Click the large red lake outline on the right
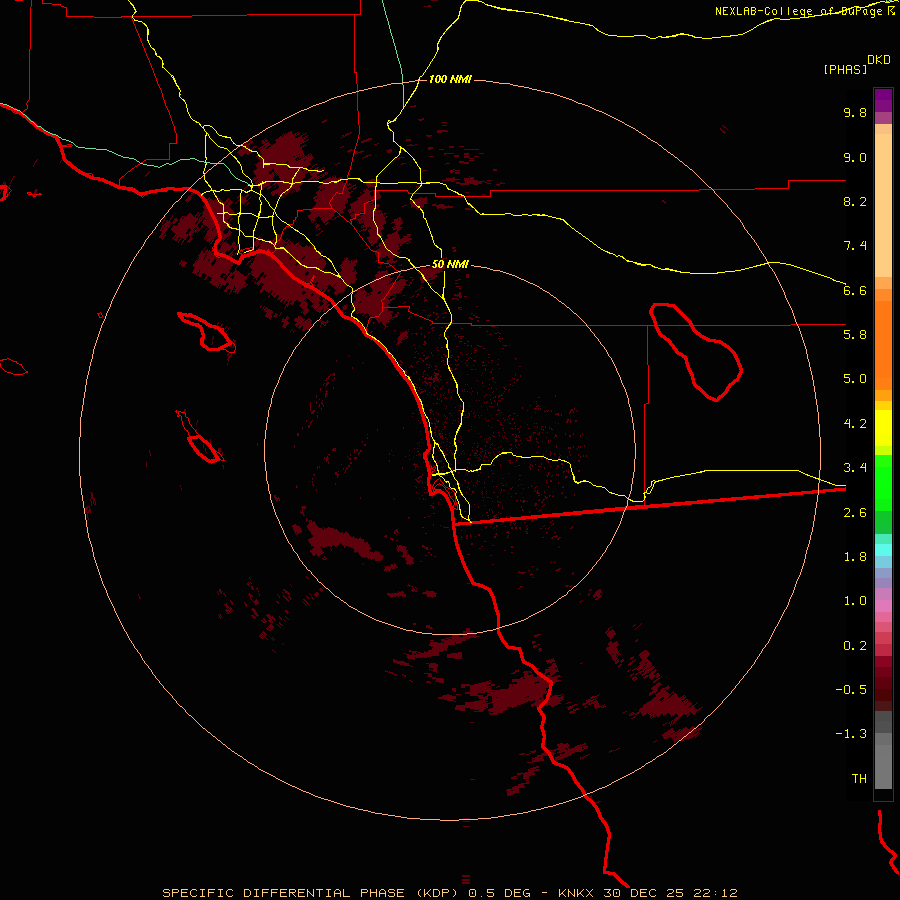 coord(696,352)
